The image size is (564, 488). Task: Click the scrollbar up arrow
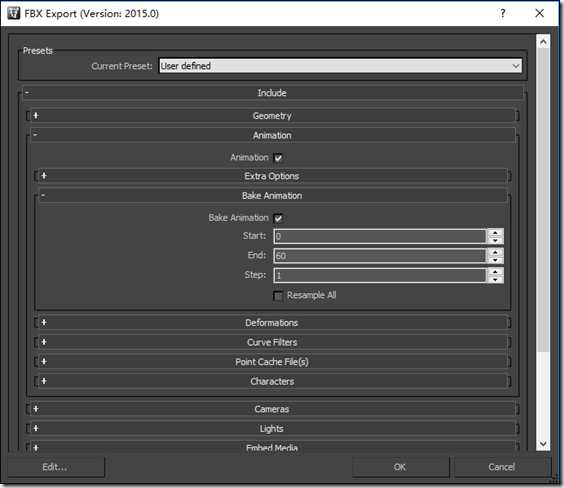(x=543, y=42)
